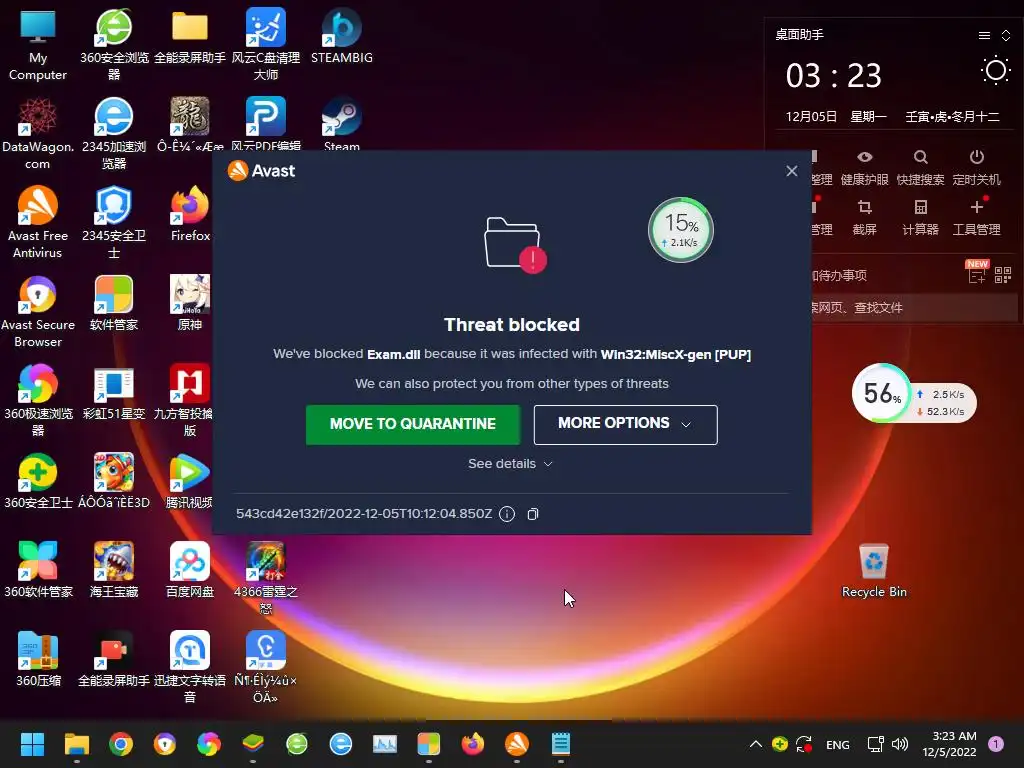The image size is (1024, 768).
Task: Open STEAMBIG desktop icon
Action: tap(342, 36)
